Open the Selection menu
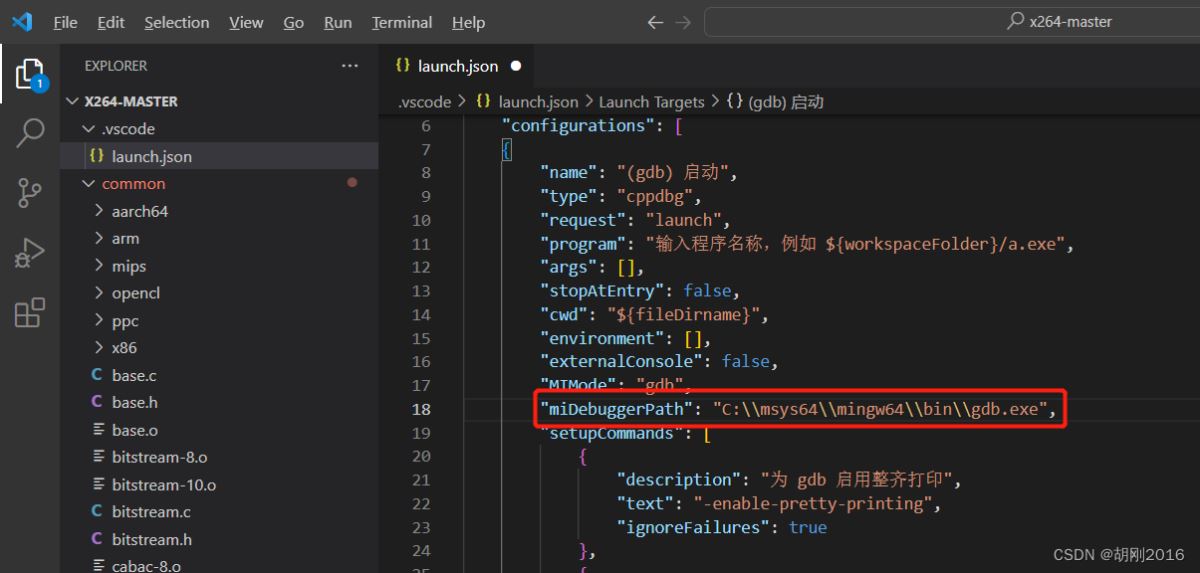Screen dimensions: 1200x573 pos(177,22)
